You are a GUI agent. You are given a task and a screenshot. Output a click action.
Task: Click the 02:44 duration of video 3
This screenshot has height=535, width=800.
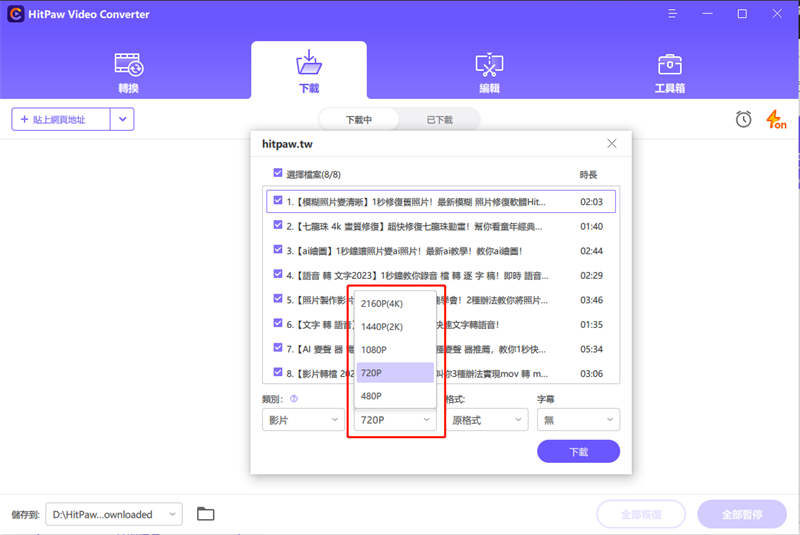591,251
